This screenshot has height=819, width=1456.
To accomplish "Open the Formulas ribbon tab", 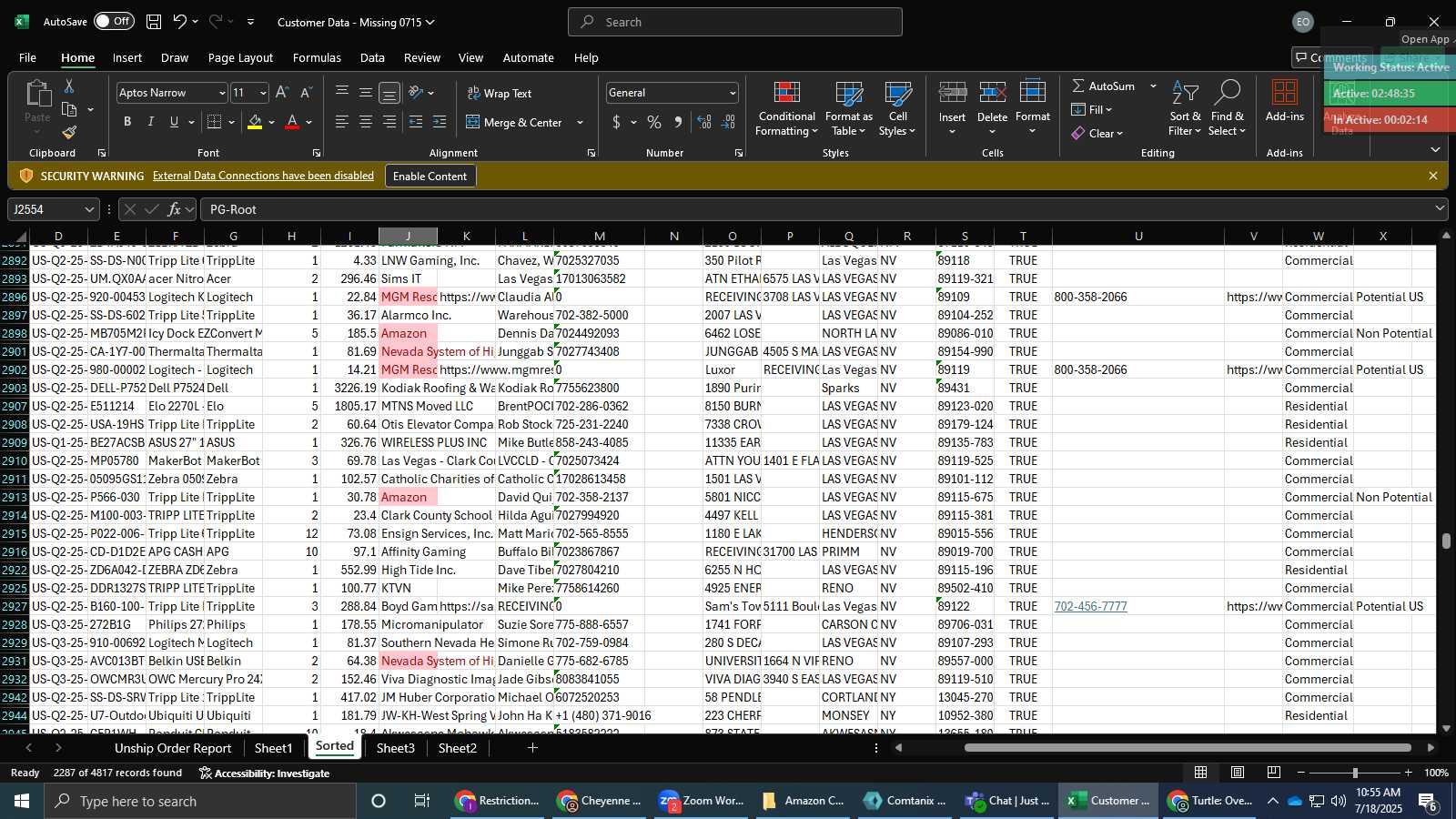I will pyautogui.click(x=317, y=57).
